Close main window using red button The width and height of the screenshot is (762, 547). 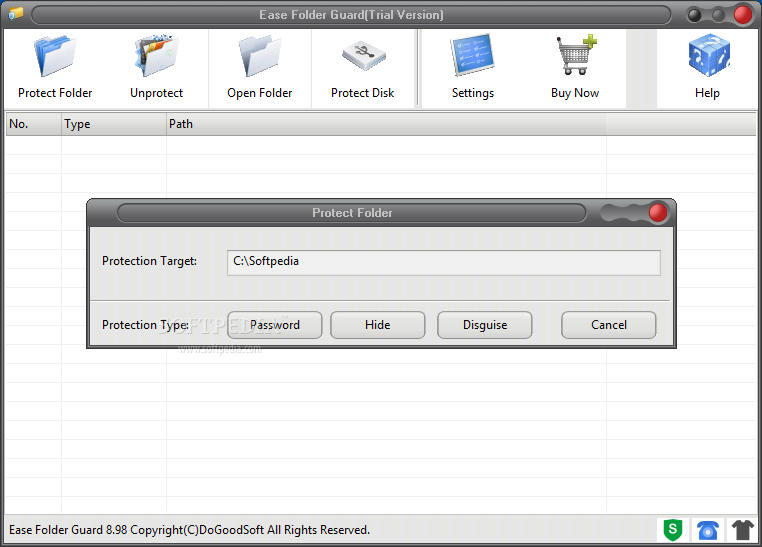pos(743,15)
